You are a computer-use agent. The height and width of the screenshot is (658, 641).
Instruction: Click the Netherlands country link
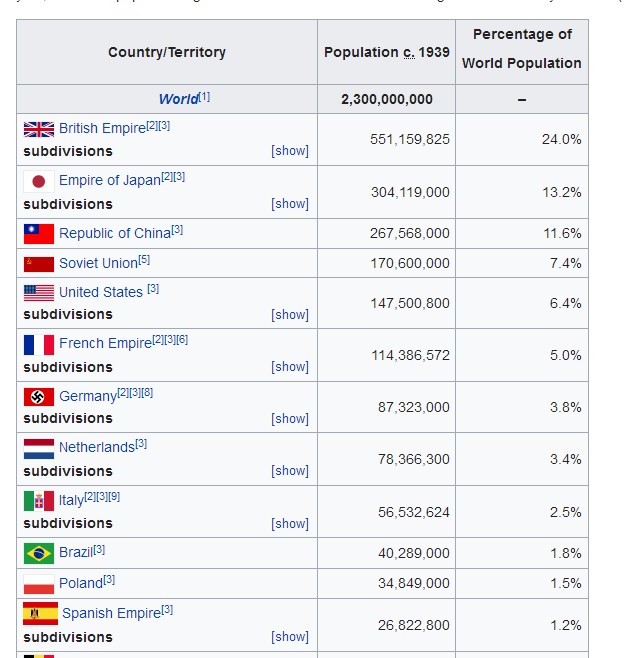coord(96,448)
